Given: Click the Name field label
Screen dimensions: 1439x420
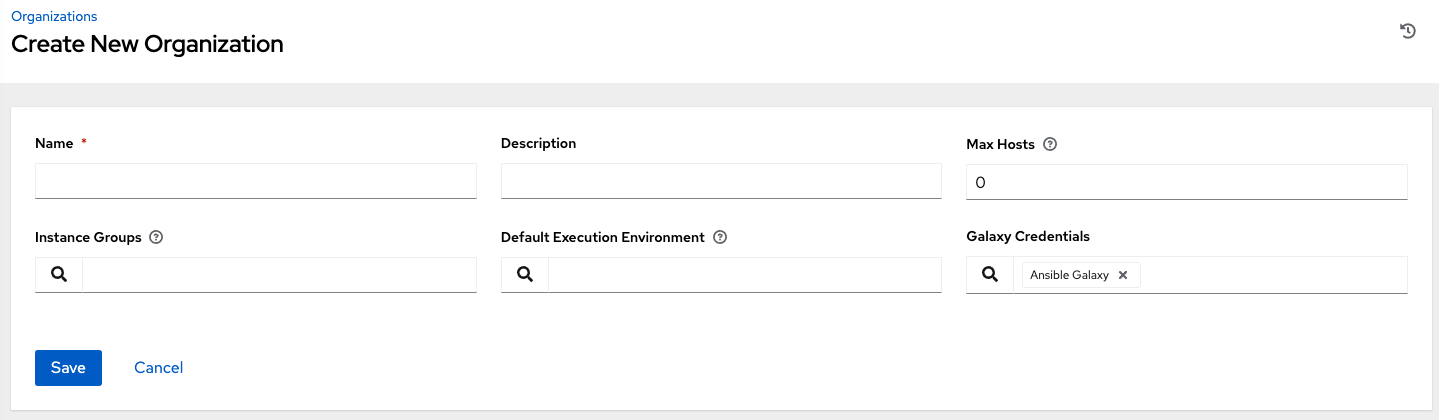Looking at the screenshot, I should [x=54, y=144].
